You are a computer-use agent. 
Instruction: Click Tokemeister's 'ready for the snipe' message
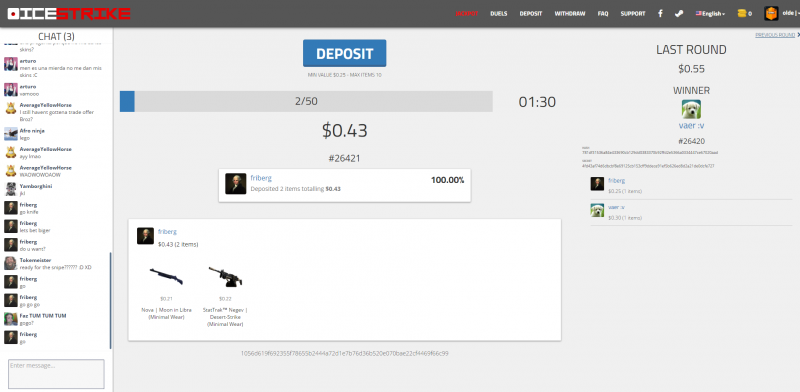[56, 267]
